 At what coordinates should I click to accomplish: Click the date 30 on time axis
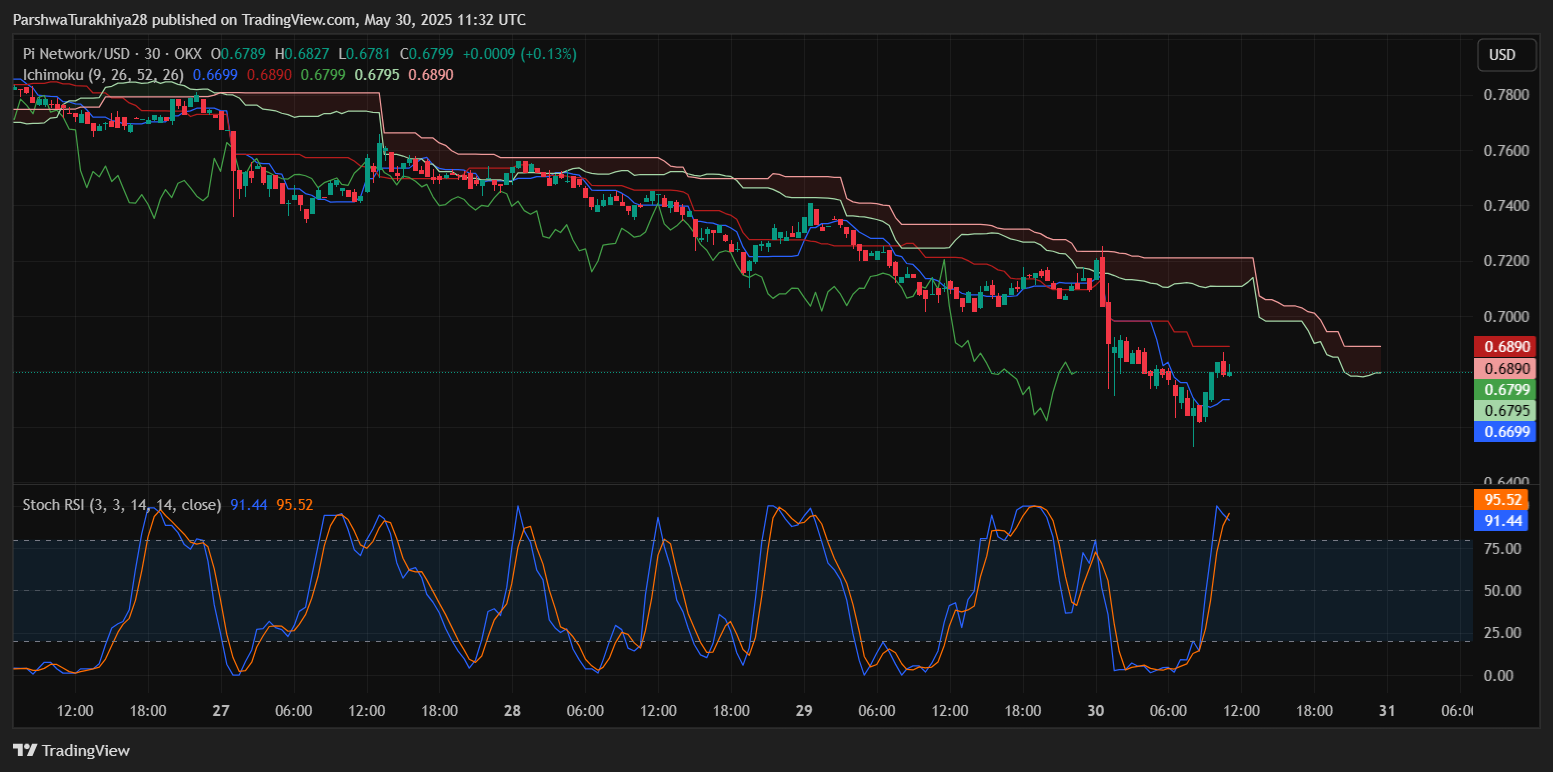point(1096,711)
